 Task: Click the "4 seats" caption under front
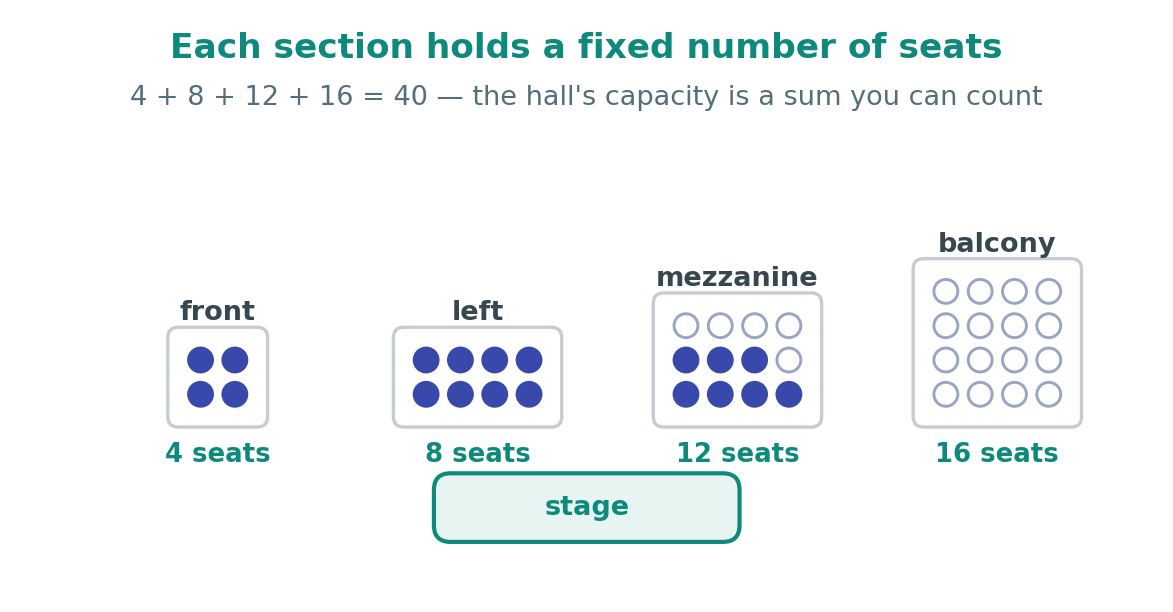pos(218,453)
